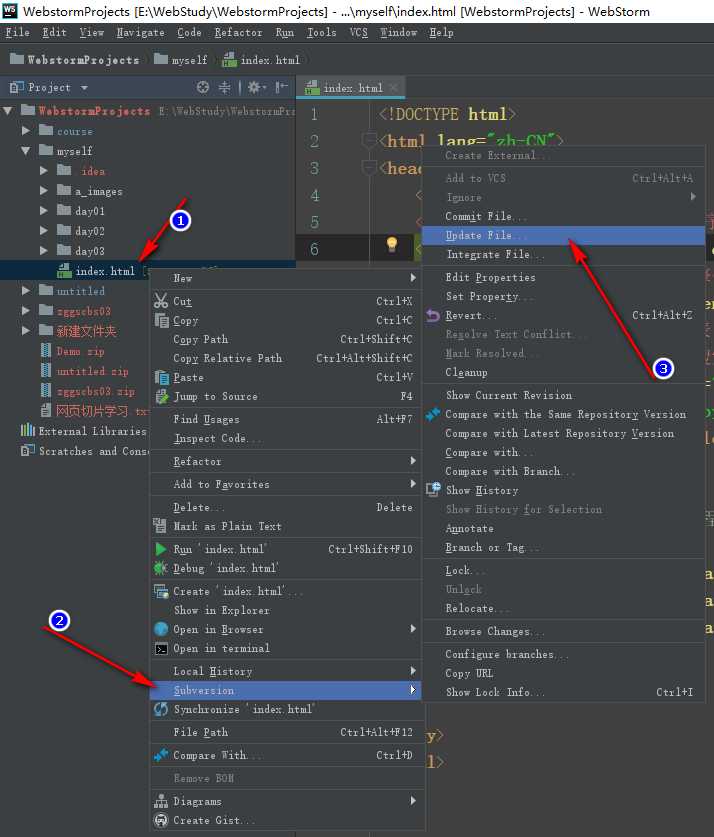
Task: Select Browse Changes entry
Action: click(x=564, y=631)
